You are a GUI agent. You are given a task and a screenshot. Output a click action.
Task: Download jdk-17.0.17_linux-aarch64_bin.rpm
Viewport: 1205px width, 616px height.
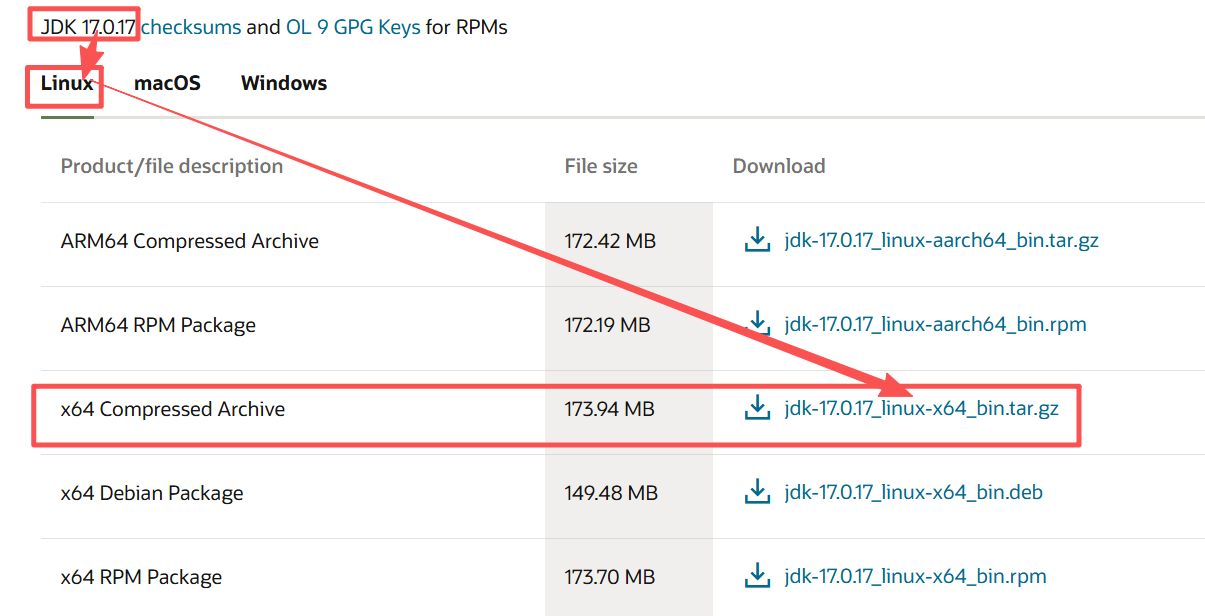point(936,325)
